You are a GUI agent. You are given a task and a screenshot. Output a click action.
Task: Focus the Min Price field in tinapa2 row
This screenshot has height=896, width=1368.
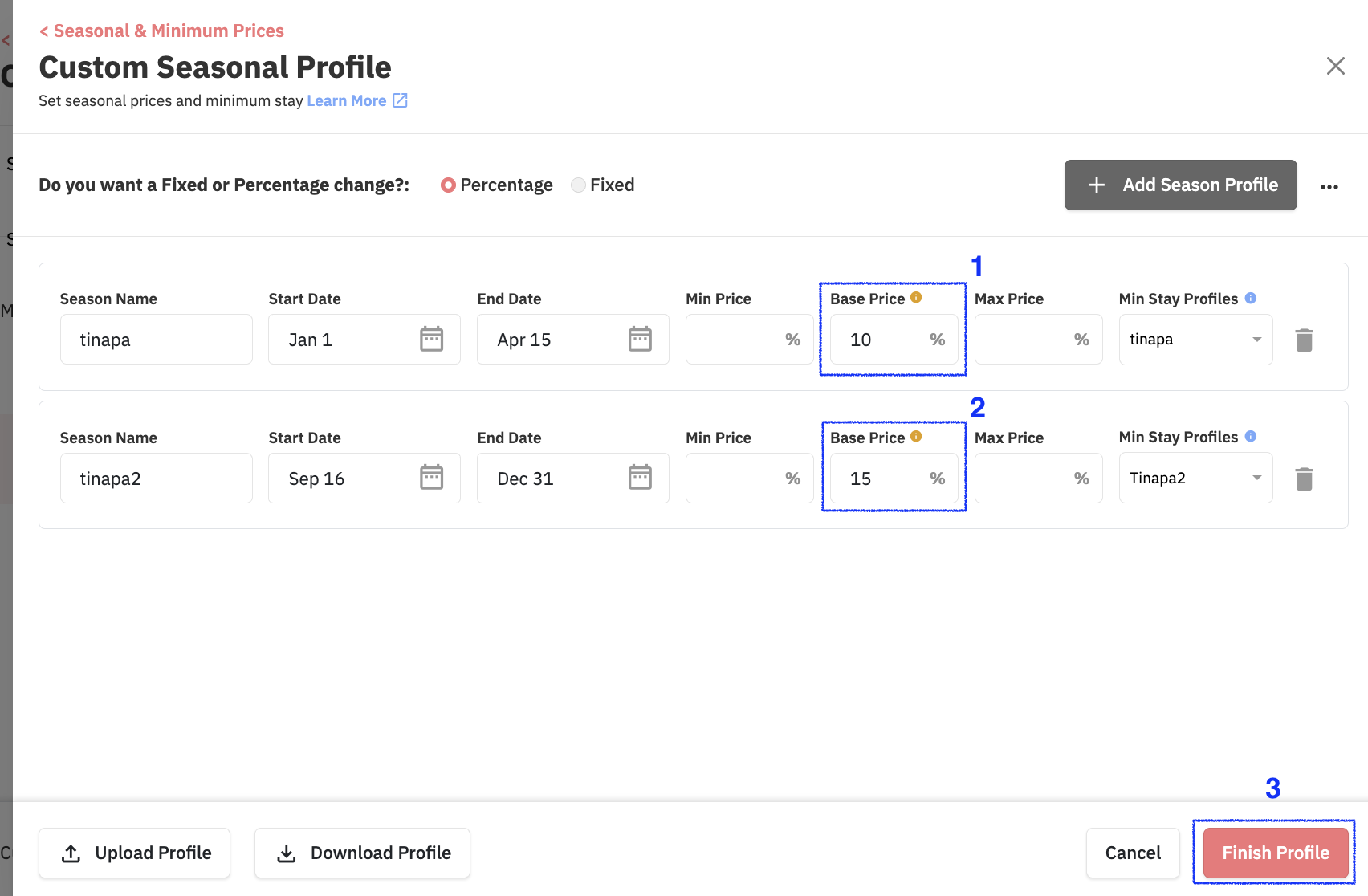[750, 479]
